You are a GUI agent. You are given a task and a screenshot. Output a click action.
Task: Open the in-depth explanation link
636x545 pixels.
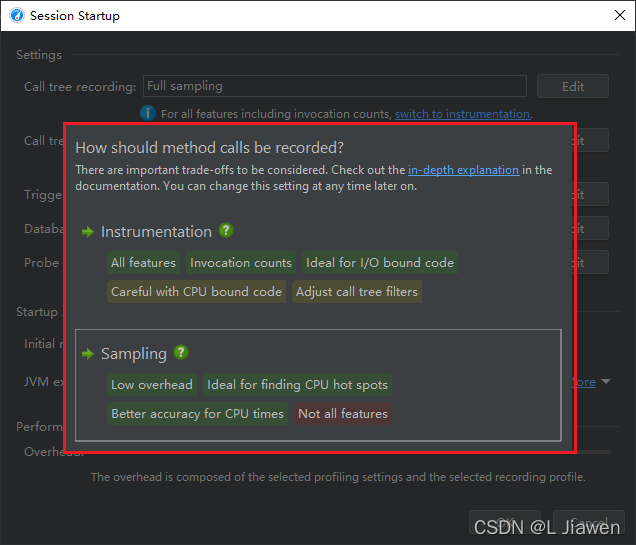(463, 170)
